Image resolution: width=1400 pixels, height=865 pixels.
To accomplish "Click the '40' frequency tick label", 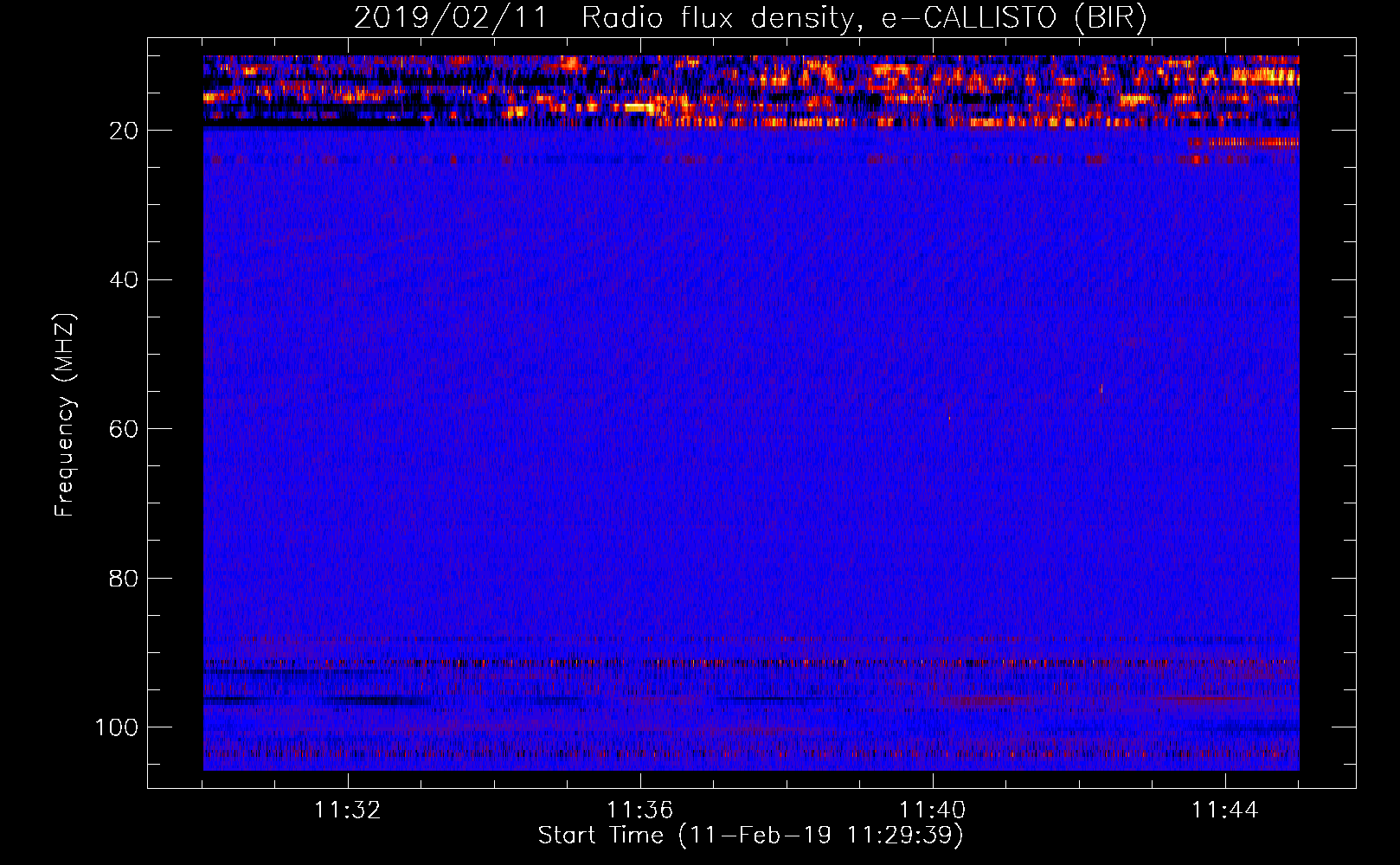I will (124, 280).
